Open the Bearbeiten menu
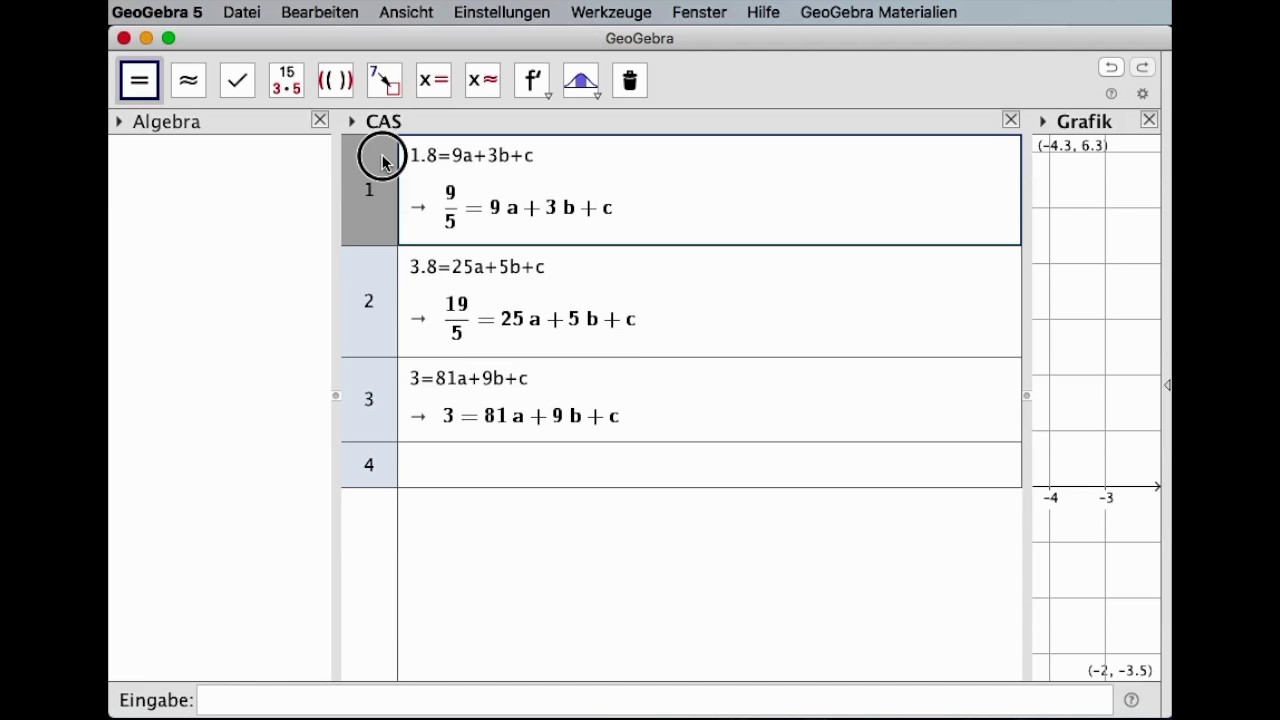The height and width of the screenshot is (720, 1280). (x=320, y=12)
